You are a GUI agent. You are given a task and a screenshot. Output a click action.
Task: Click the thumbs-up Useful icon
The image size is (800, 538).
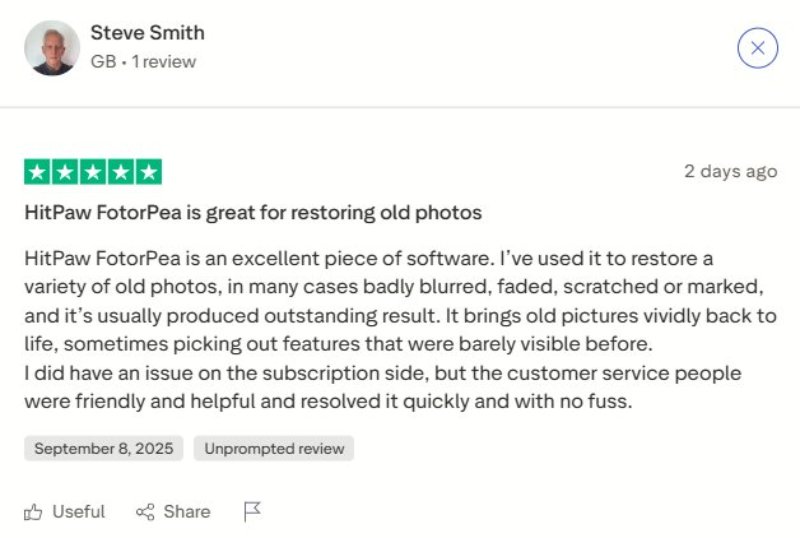pos(34,512)
